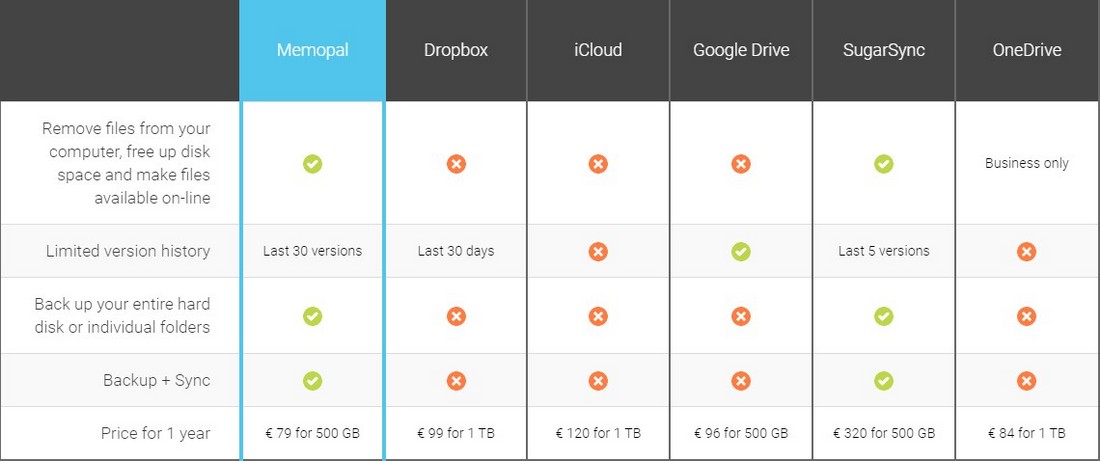Click the '€ 79 for 500 GB' price
Viewport: 1100px width, 461px height.
(313, 433)
